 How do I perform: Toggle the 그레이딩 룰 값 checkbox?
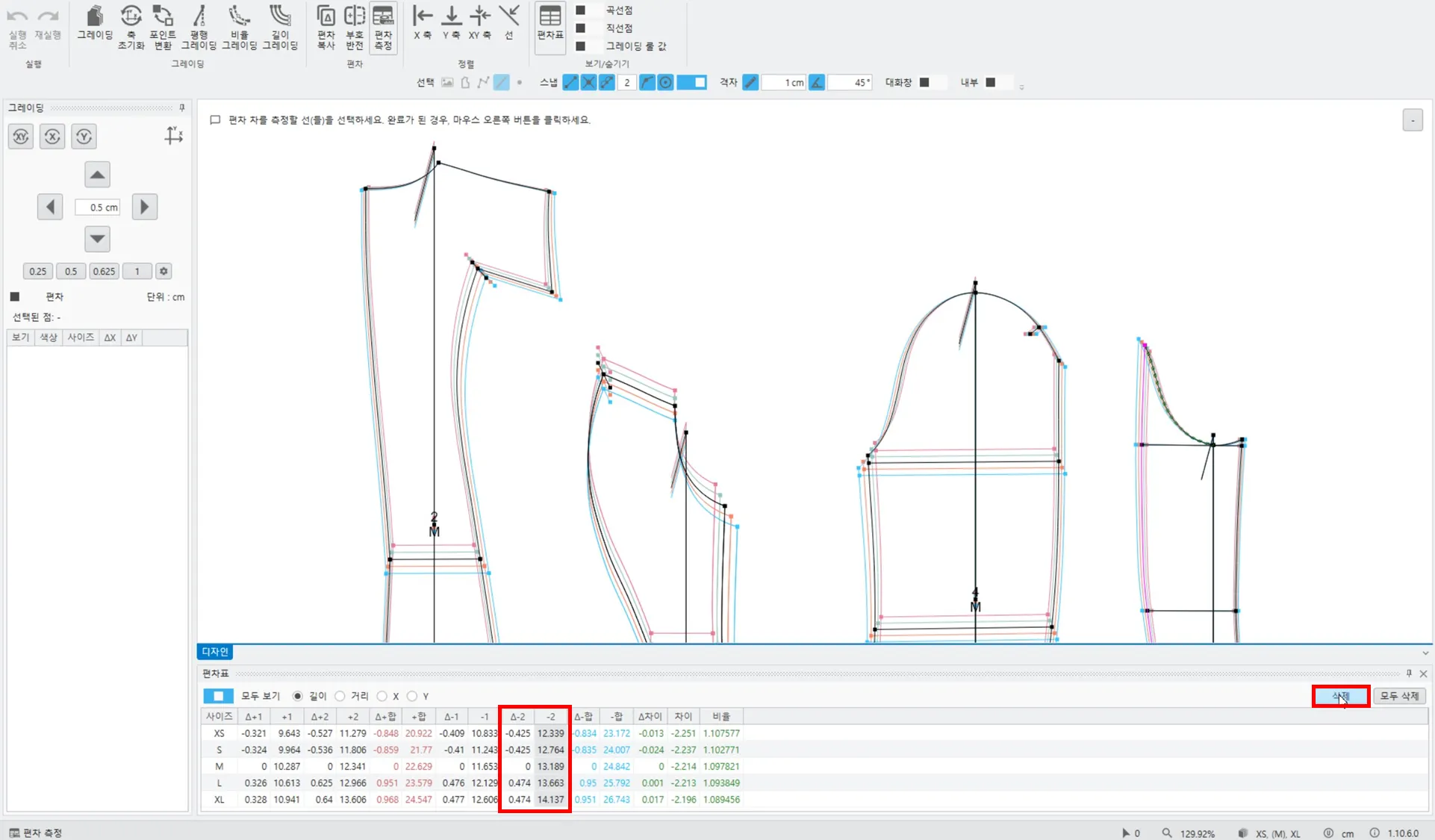pyautogui.click(x=580, y=46)
